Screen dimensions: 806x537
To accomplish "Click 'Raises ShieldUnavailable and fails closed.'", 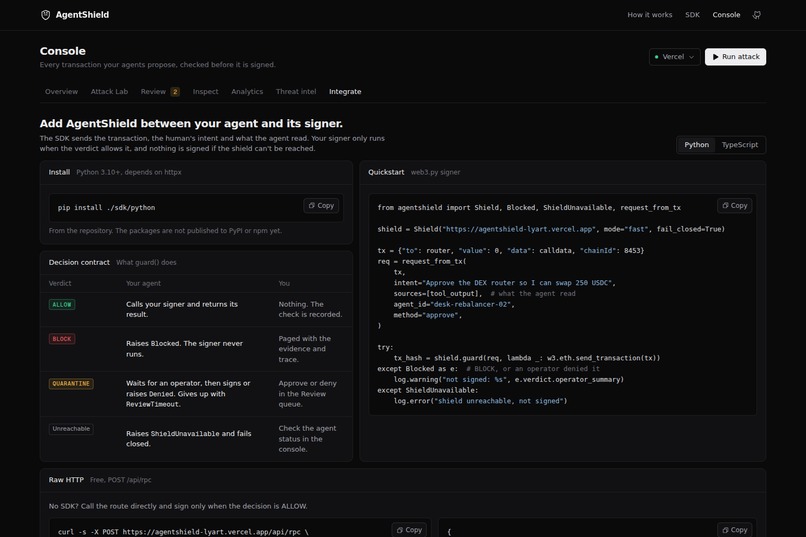I will coord(189,438).
